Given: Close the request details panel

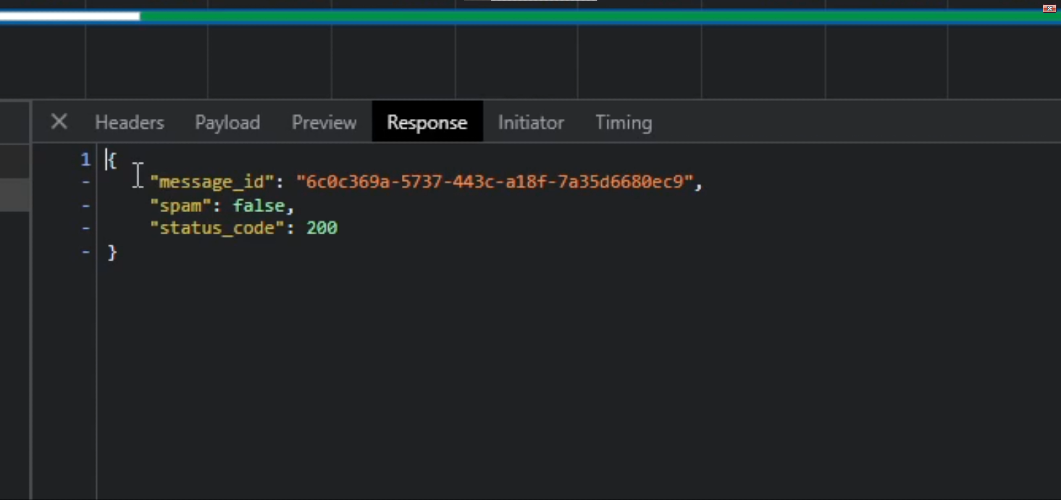Looking at the screenshot, I should pyautogui.click(x=59, y=122).
